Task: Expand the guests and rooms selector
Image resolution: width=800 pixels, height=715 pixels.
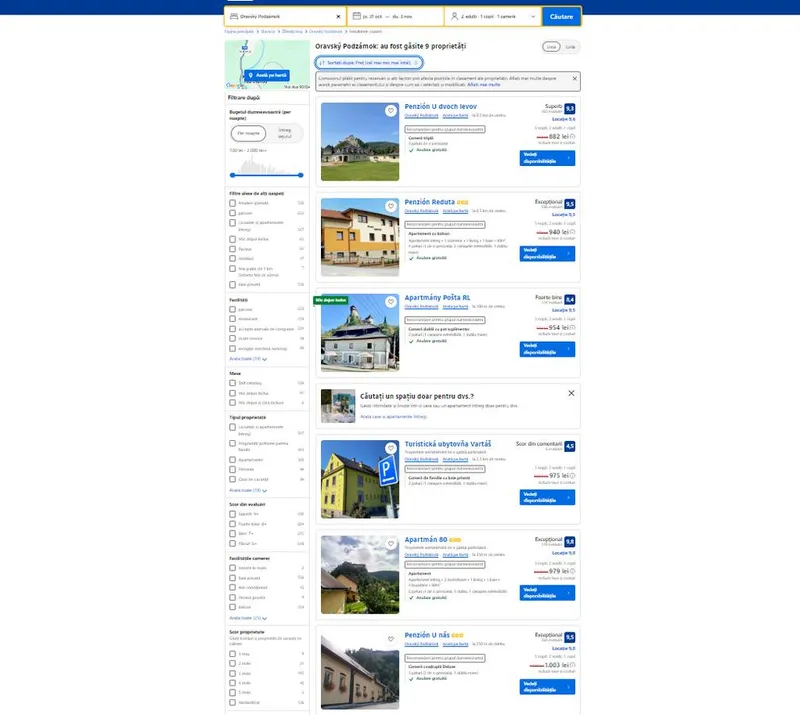Action: [493, 17]
